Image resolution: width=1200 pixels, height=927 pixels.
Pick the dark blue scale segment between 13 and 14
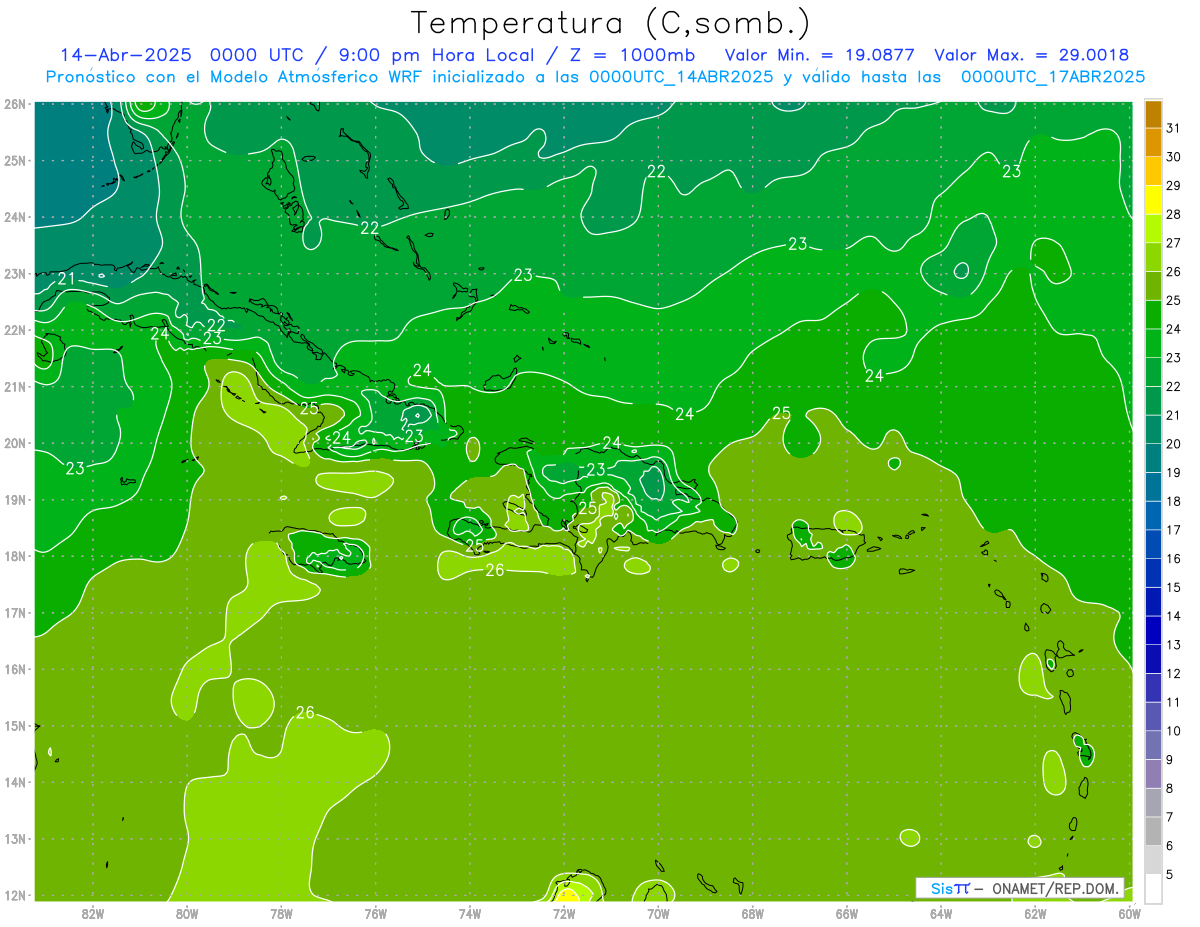point(1153,630)
